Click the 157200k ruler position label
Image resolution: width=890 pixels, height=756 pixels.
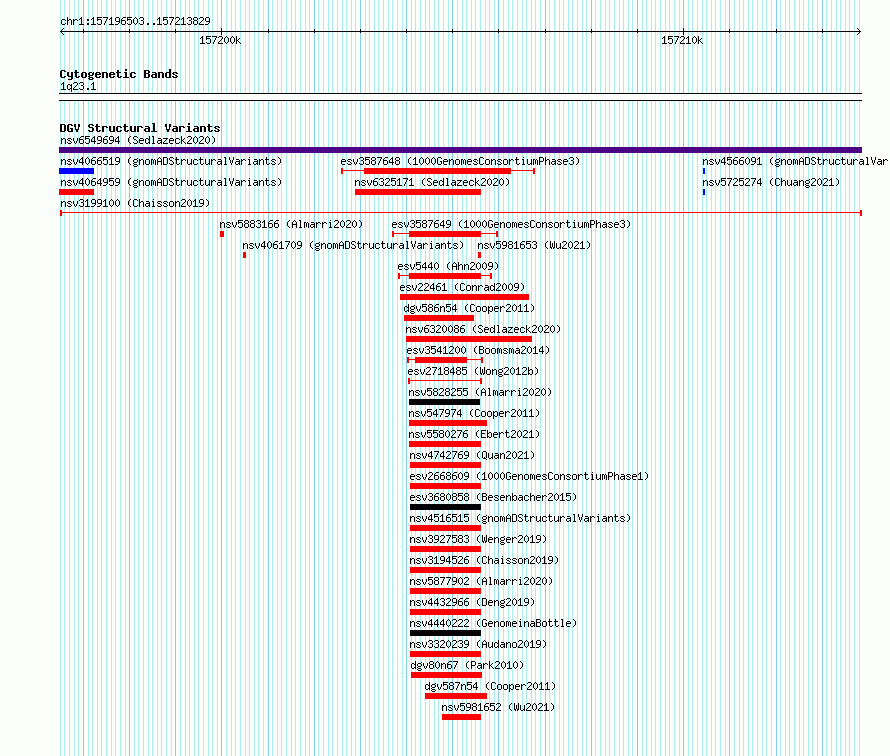220,40
